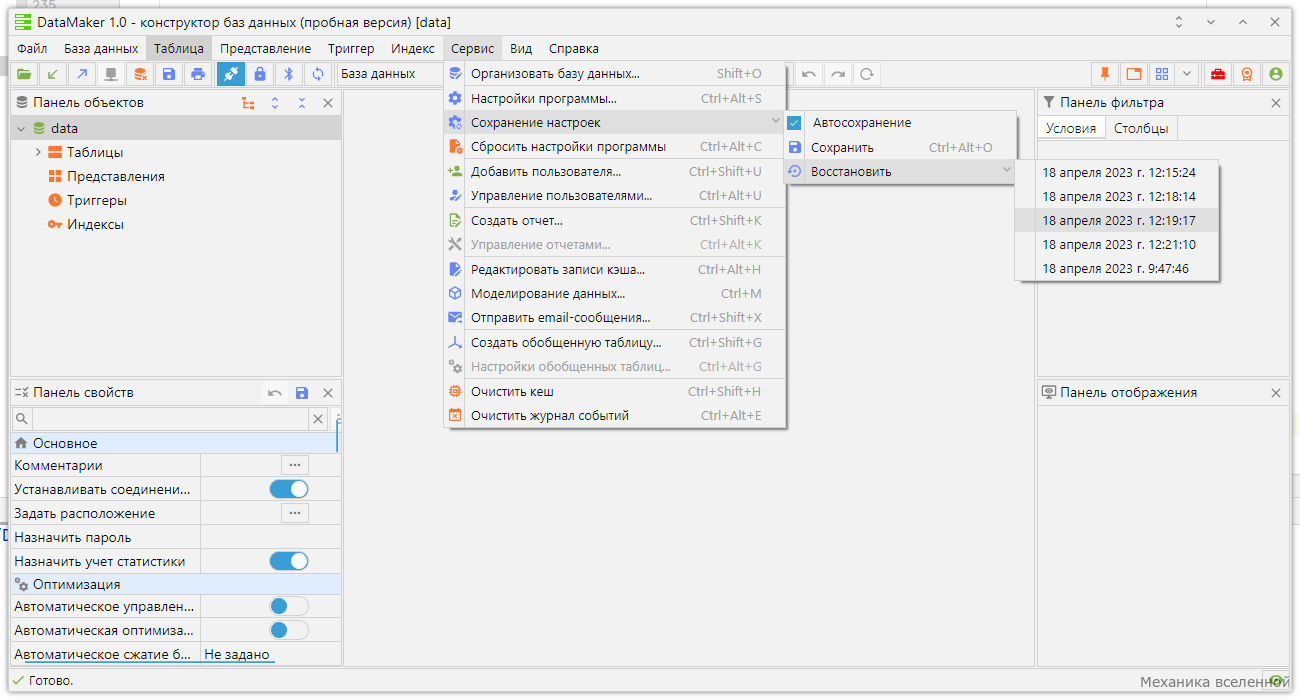1300x700 pixels.
Task: Click the blue floppy save toolbar icon
Action: pos(169,73)
